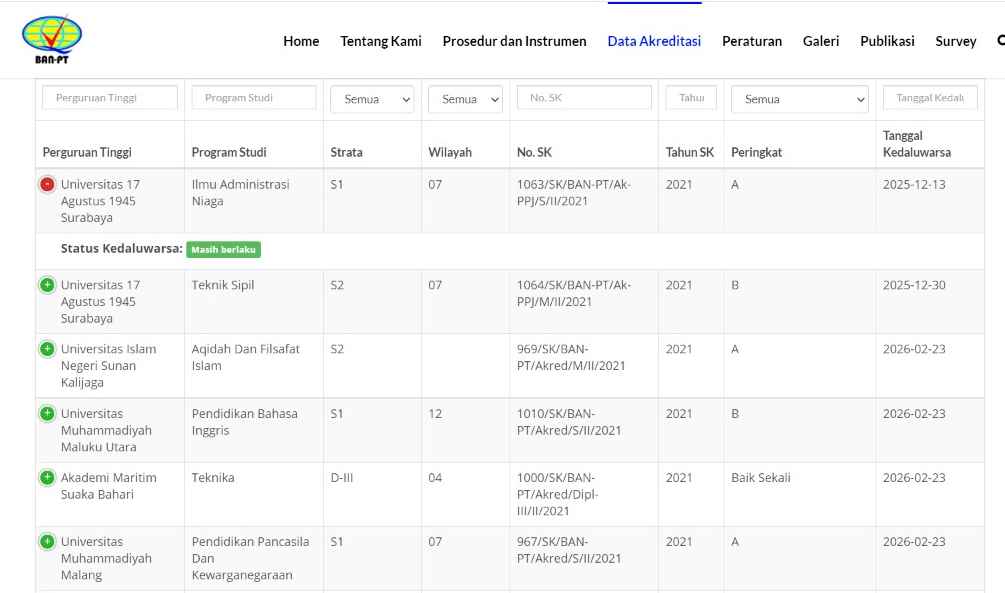Click the BAN-PT logo
Image resolution: width=1005 pixels, height=593 pixels.
(52, 41)
